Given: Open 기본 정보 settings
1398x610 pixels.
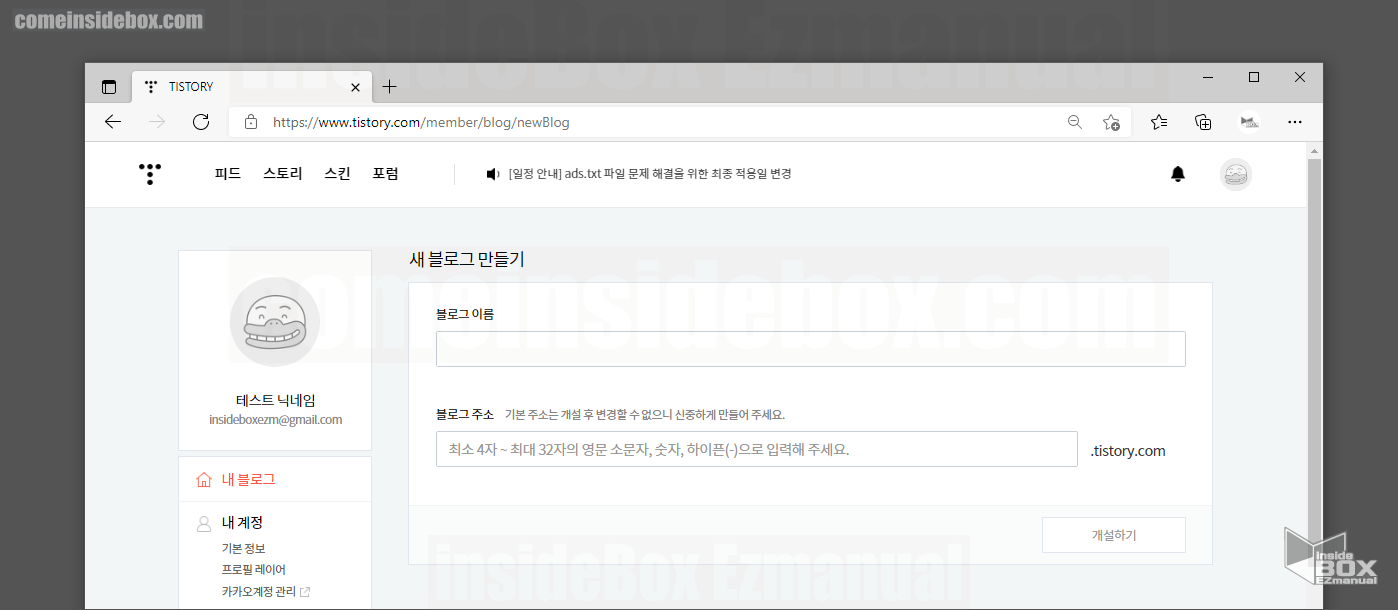Looking at the screenshot, I should pos(243,548).
